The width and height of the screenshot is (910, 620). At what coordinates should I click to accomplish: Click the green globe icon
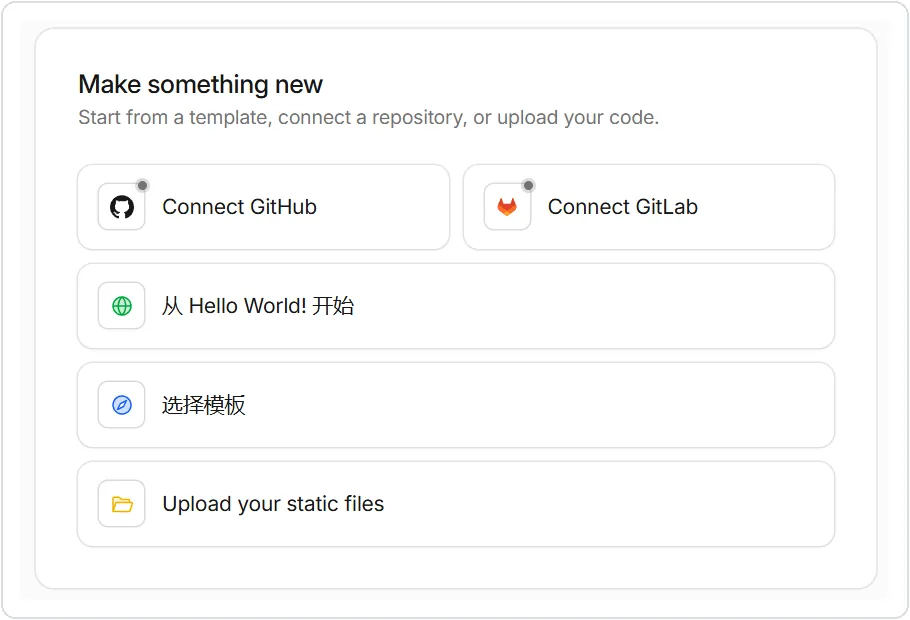pos(122,306)
